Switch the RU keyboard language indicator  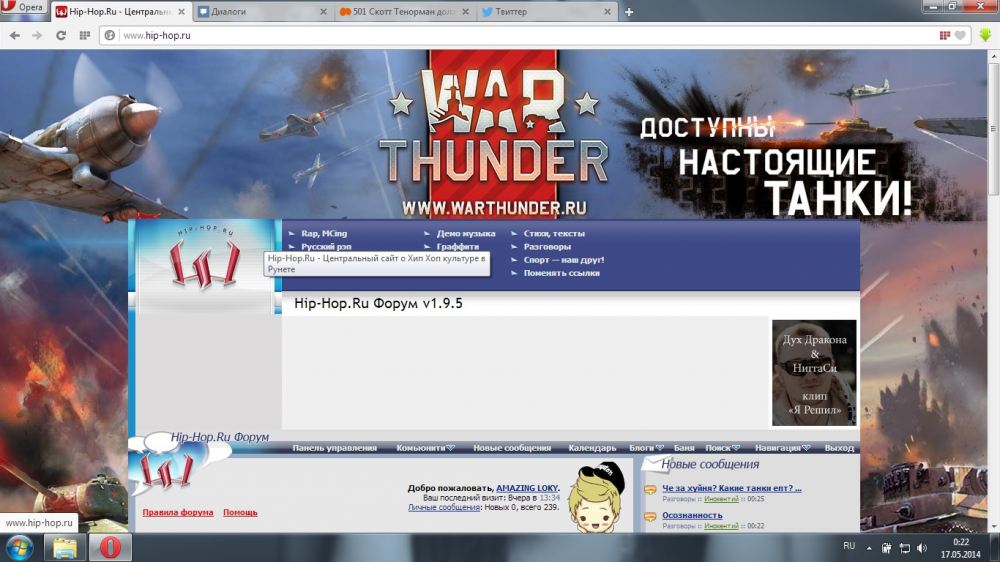(x=849, y=546)
